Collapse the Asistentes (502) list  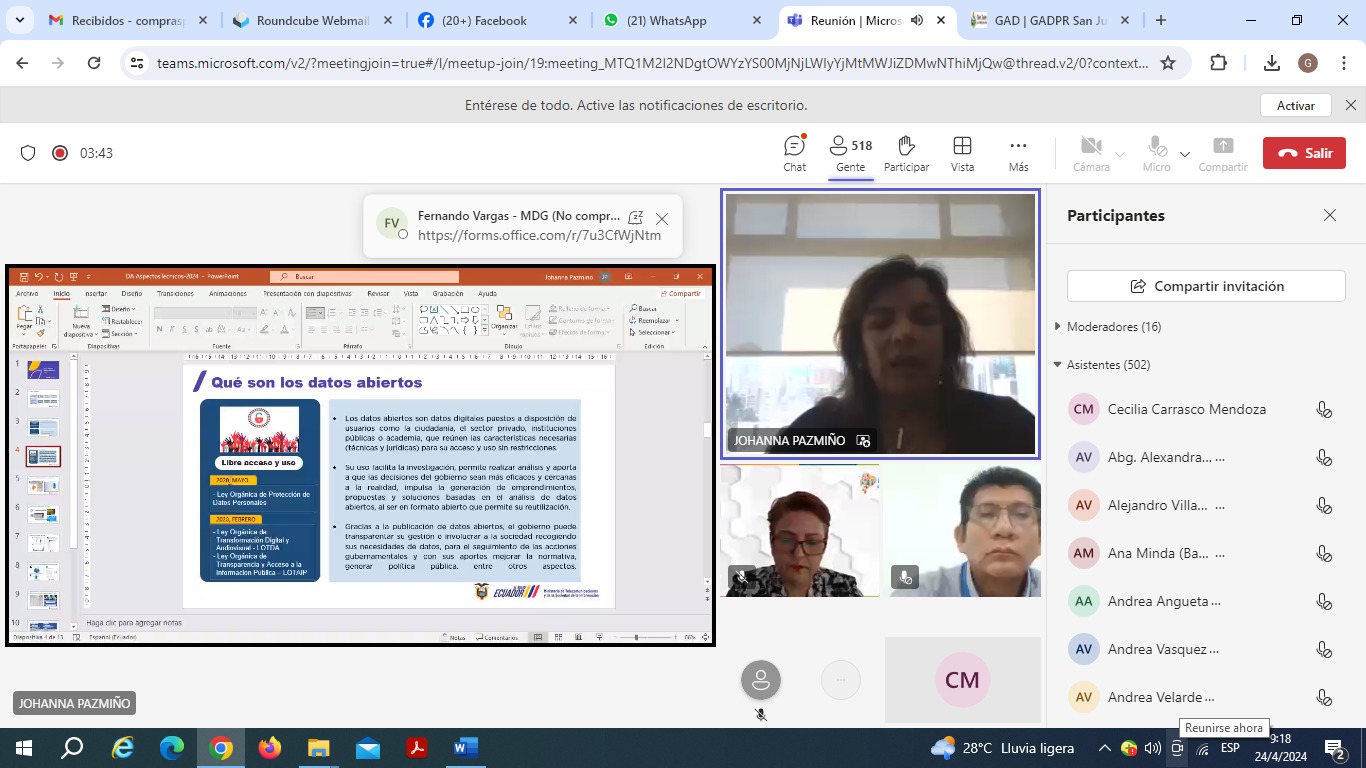(x=1058, y=365)
